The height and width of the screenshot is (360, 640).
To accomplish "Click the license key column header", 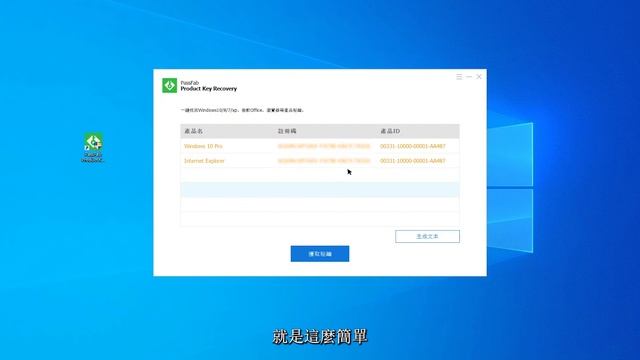I will click(x=287, y=131).
